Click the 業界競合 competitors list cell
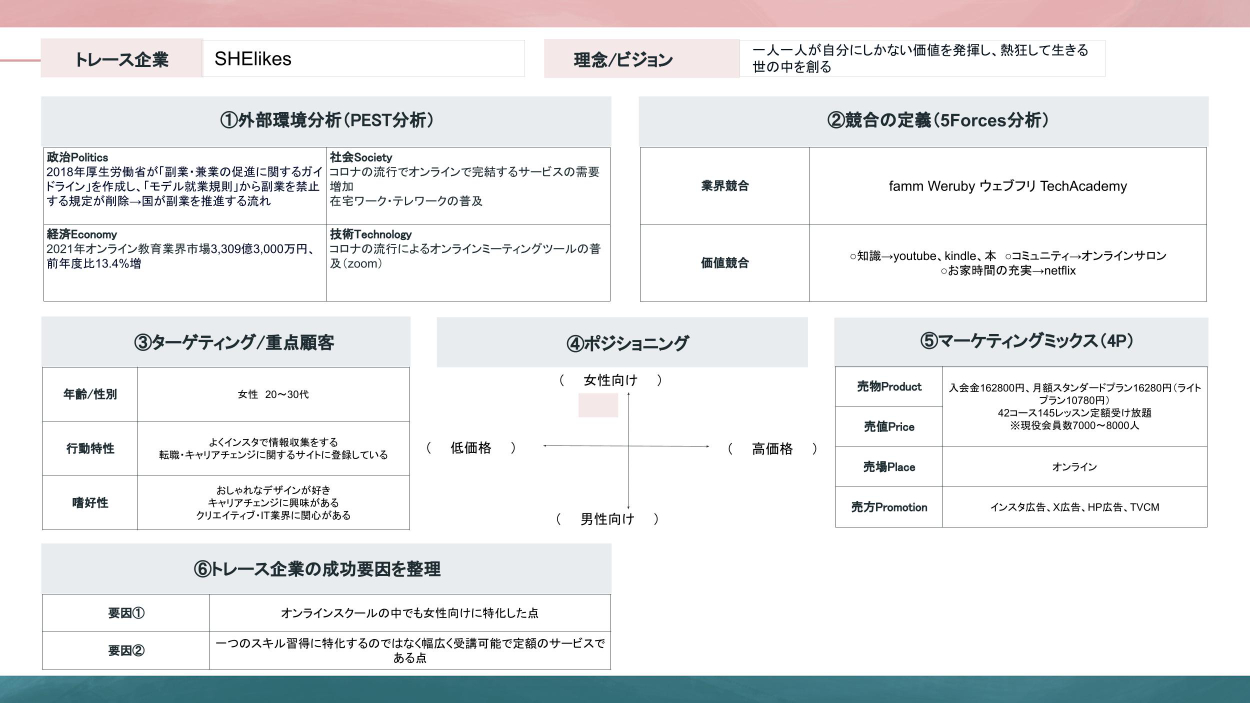The width and height of the screenshot is (1250, 703). (x=1007, y=186)
